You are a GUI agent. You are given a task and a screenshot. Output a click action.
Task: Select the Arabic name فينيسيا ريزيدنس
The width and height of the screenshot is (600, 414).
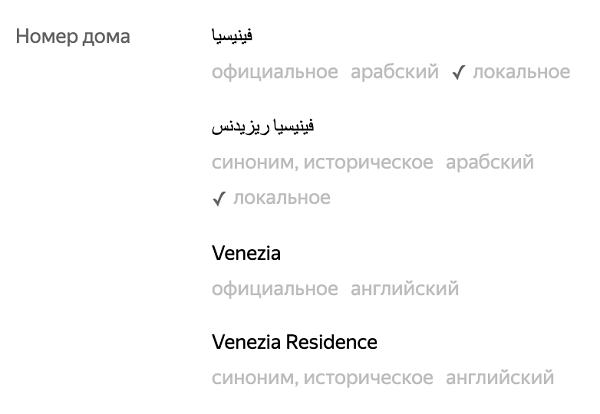[263, 127]
